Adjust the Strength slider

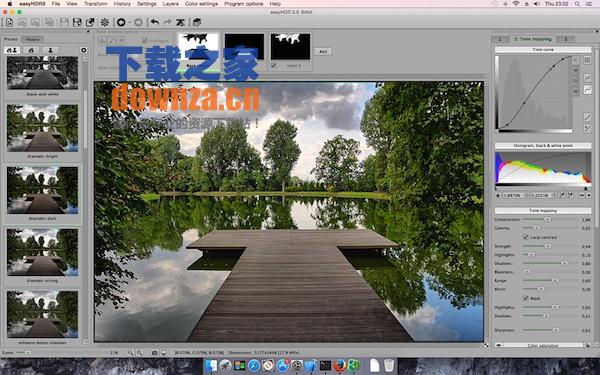[551, 246]
